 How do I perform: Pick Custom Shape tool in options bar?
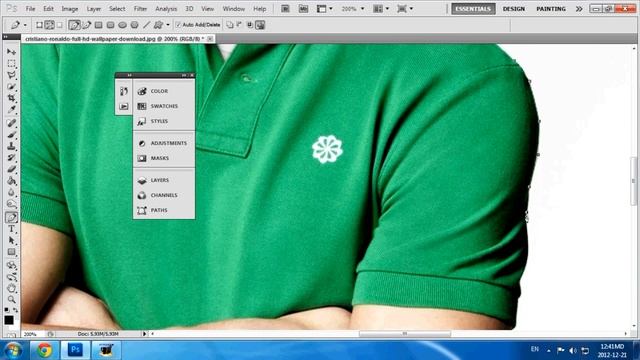coord(158,25)
